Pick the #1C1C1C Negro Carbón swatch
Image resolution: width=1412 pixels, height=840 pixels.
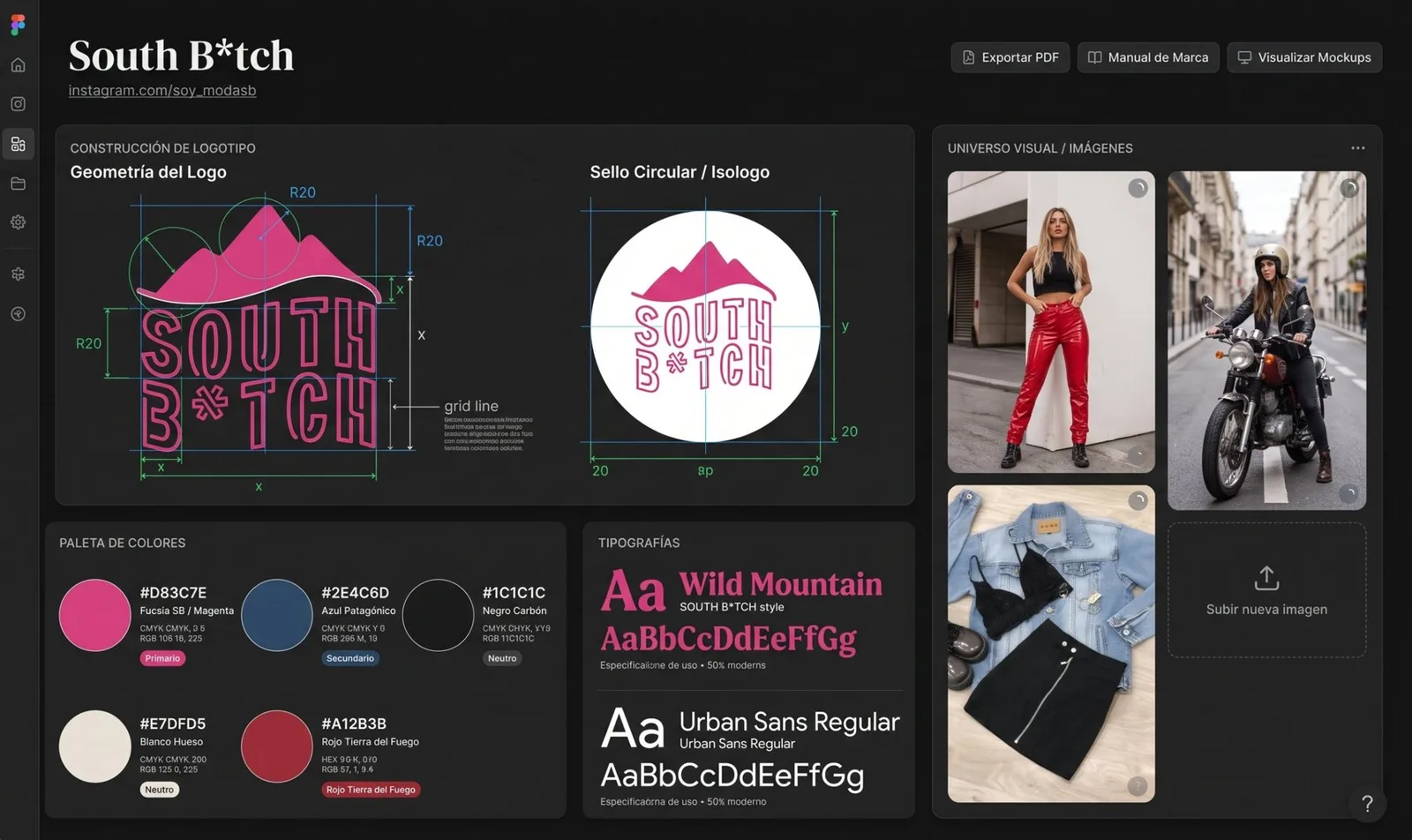pos(438,615)
